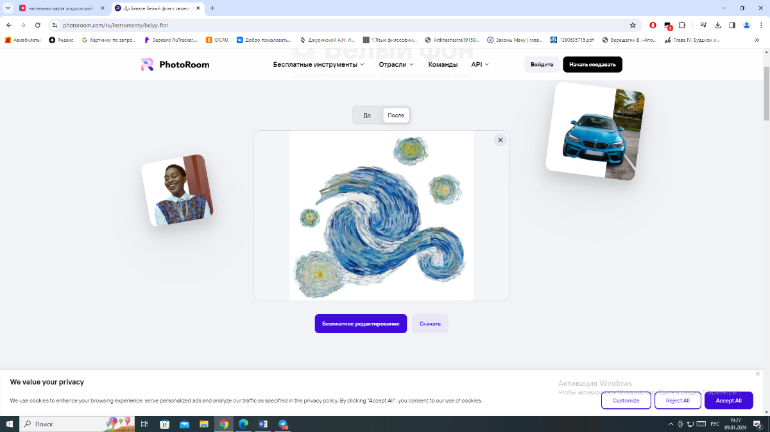Close the image preview with X
Screen dimensions: 770x432
500,140
